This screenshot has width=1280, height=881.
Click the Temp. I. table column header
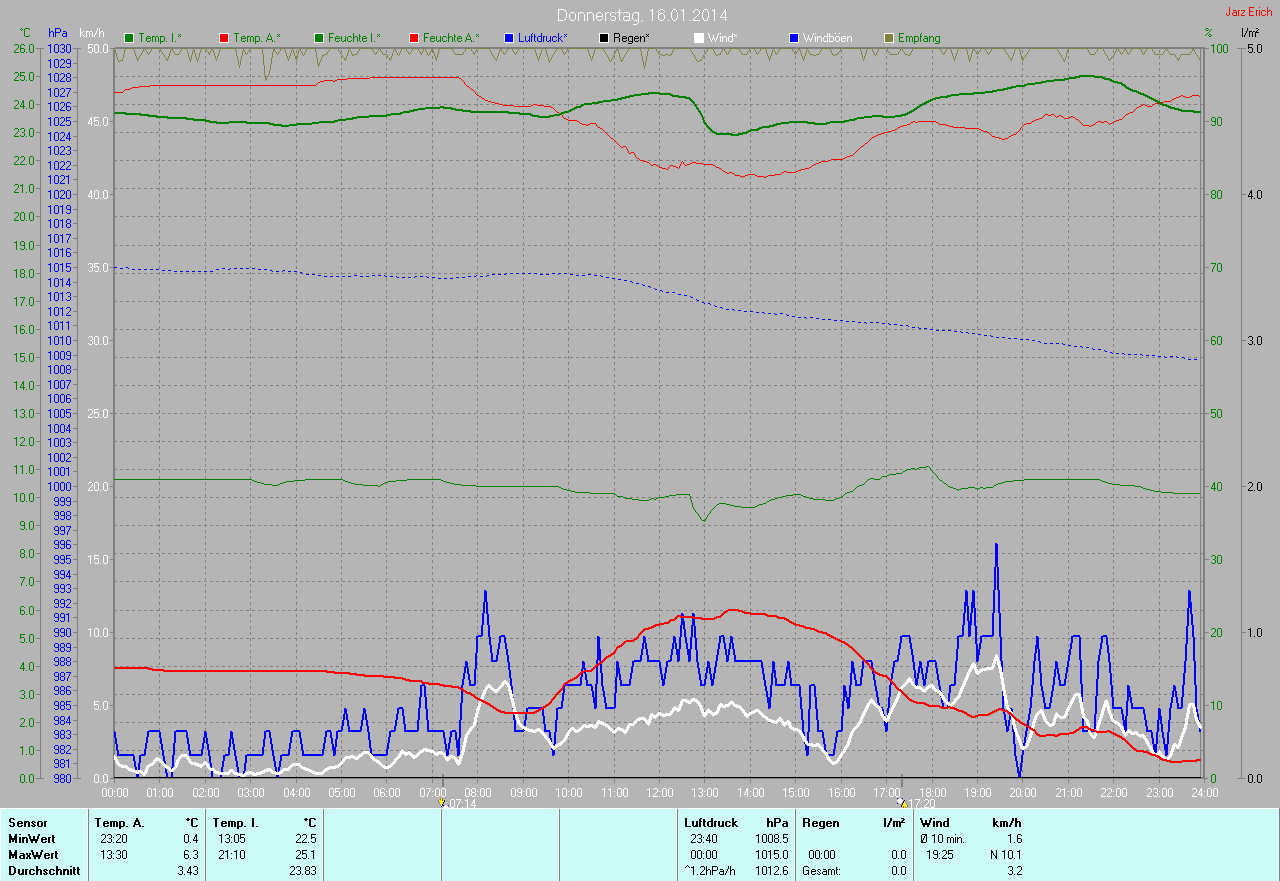[x=235, y=823]
